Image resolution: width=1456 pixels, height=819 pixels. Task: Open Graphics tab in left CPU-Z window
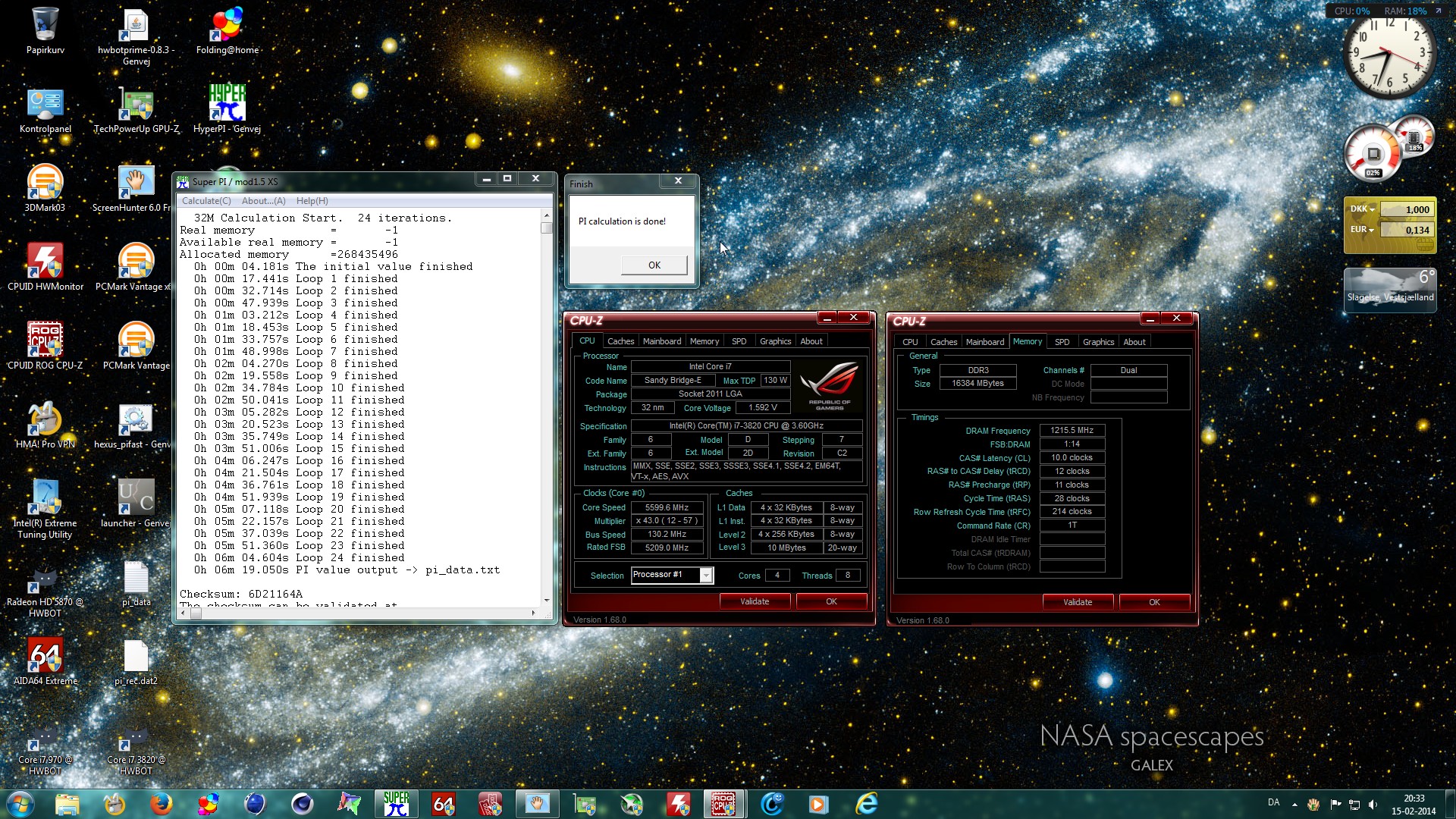[x=775, y=341]
